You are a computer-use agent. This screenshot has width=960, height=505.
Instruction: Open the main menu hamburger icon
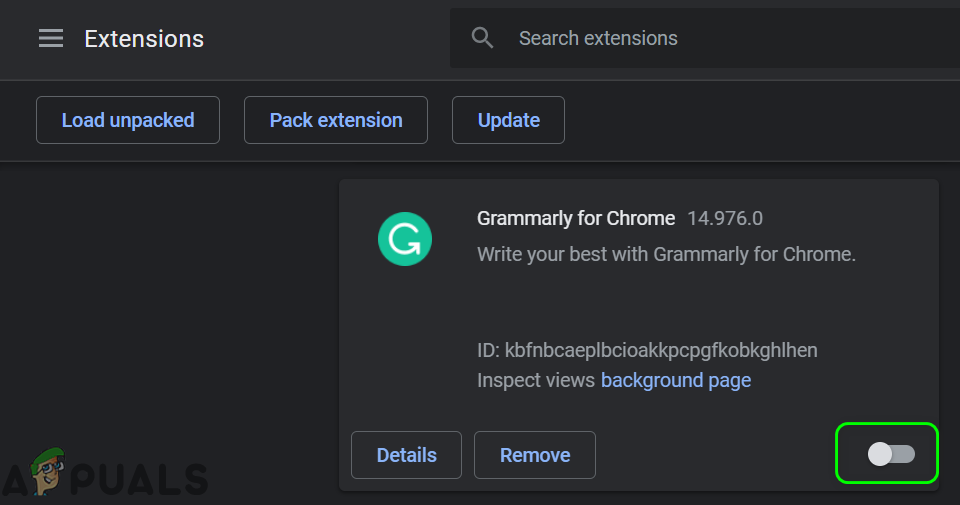click(x=51, y=39)
